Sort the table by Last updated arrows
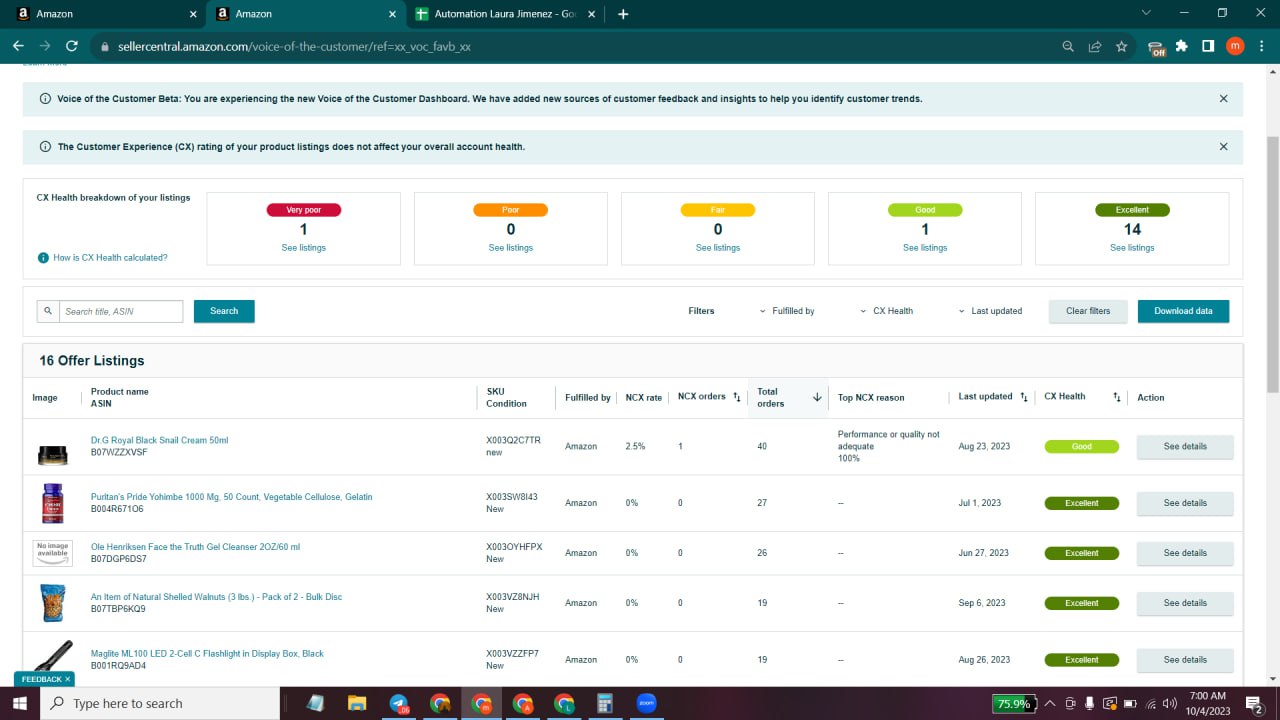Image resolution: width=1280 pixels, height=720 pixels. pyautogui.click(x=1024, y=397)
